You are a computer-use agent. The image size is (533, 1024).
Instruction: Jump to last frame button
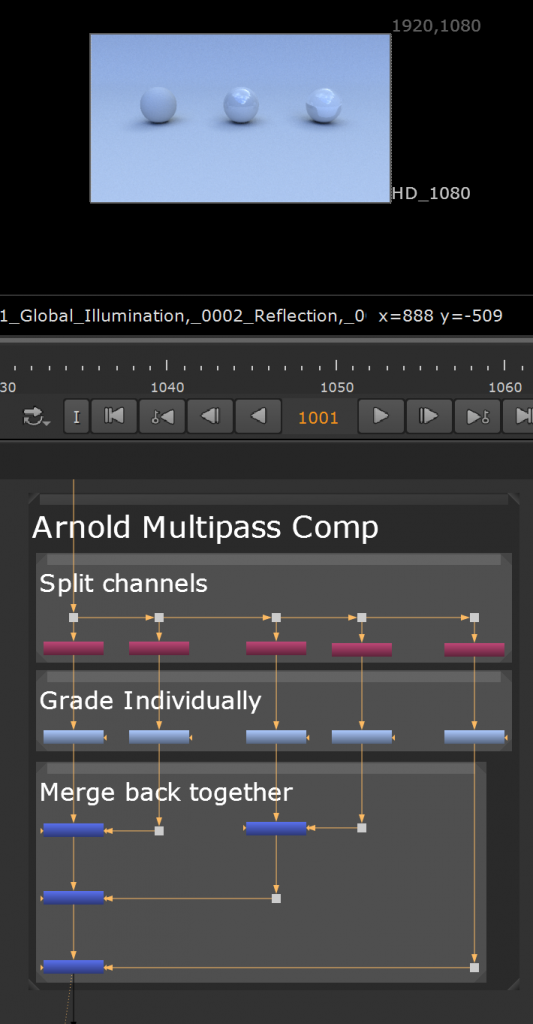tap(521, 416)
